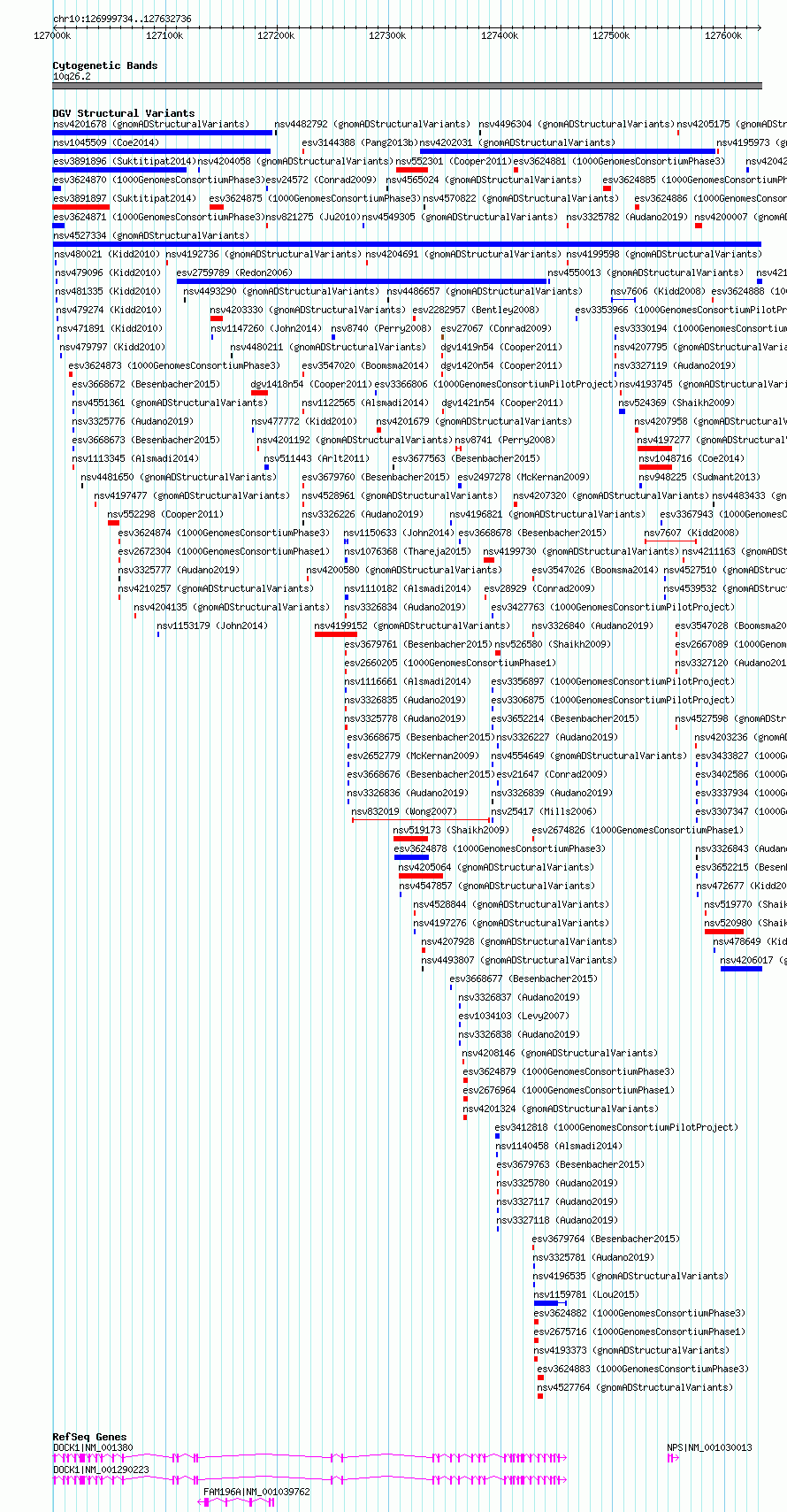Select variant esv3891896 (Suktitipat2014)
The height and width of the screenshot is (1512, 787).
[x=124, y=162]
